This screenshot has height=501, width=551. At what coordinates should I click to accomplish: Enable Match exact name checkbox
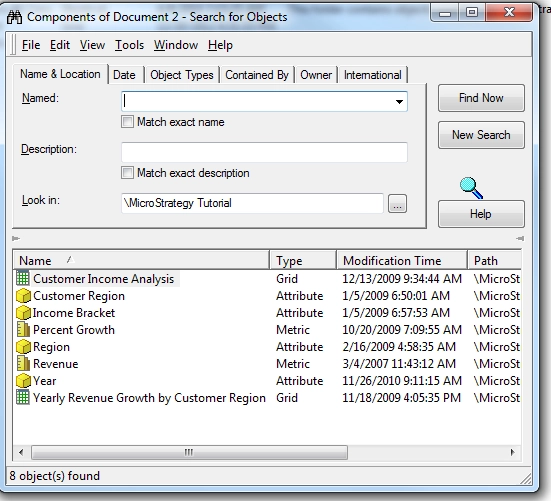(127, 122)
